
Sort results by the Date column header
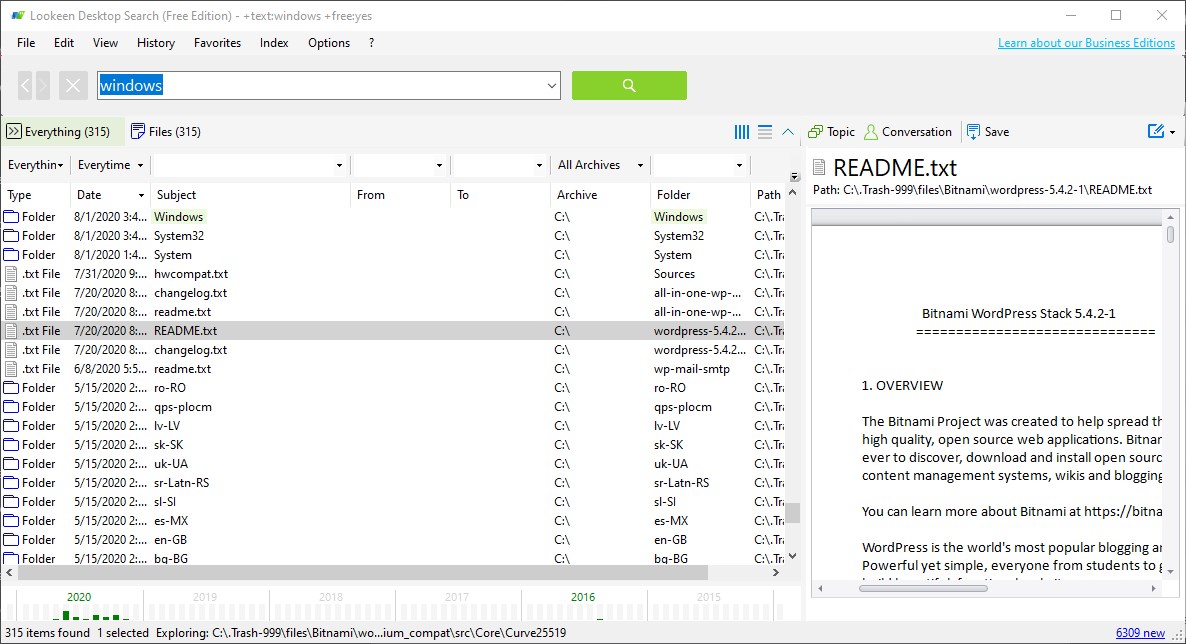110,194
